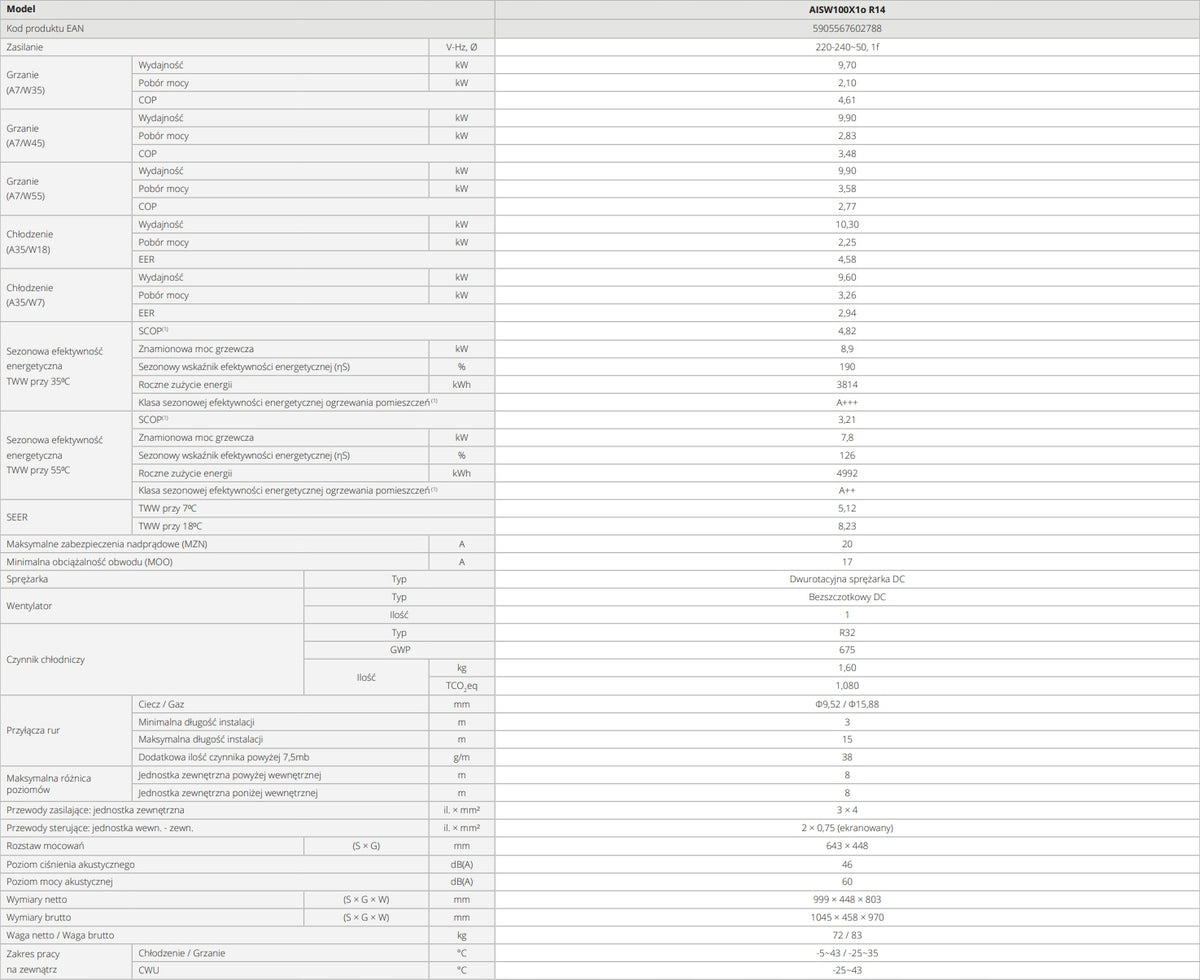This screenshot has width=1200, height=980.
Task: Select the EAN code 5905567602788
Action: pyautogui.click(x=847, y=28)
